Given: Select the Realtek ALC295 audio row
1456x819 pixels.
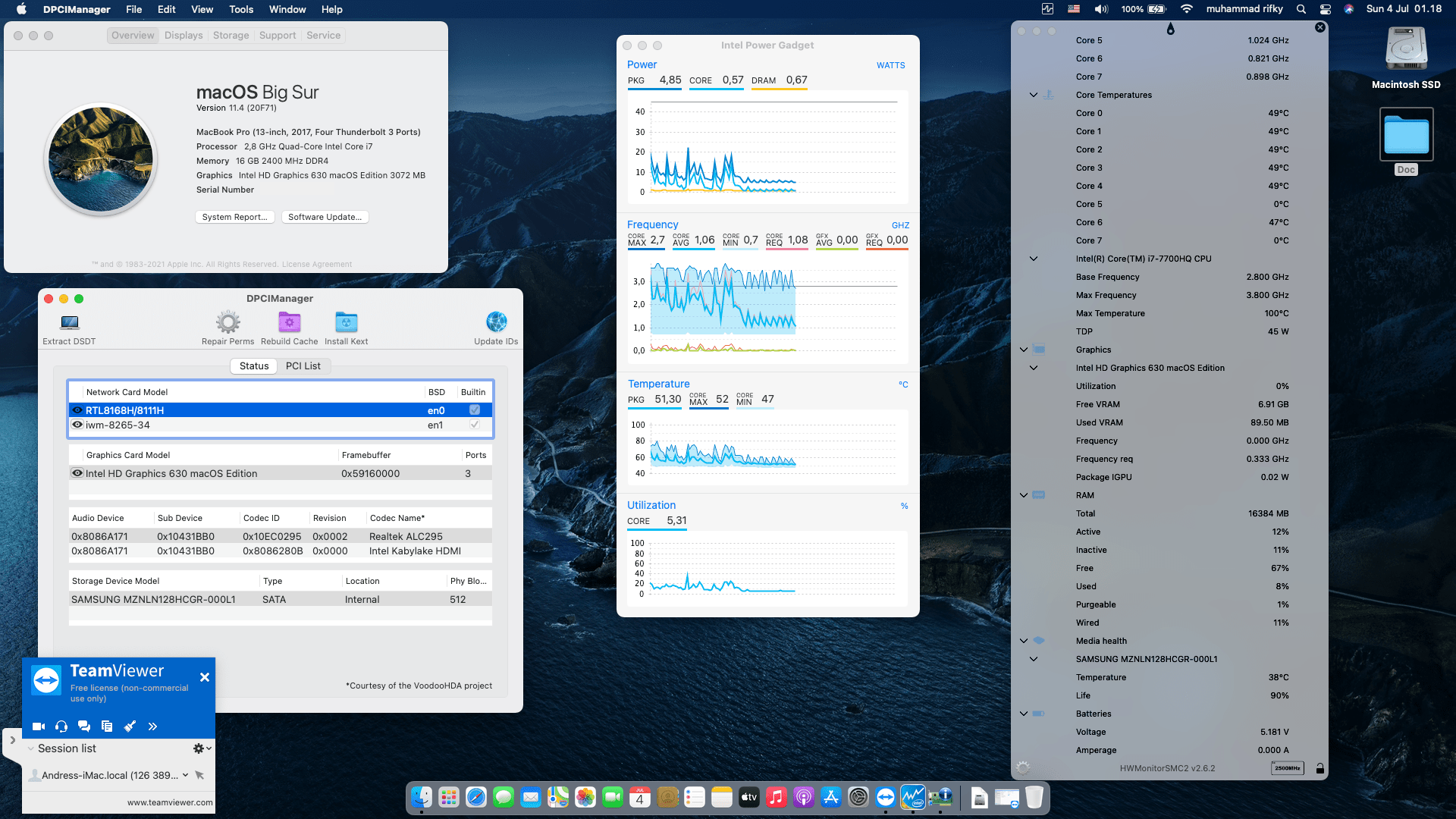Looking at the screenshot, I should (x=280, y=536).
